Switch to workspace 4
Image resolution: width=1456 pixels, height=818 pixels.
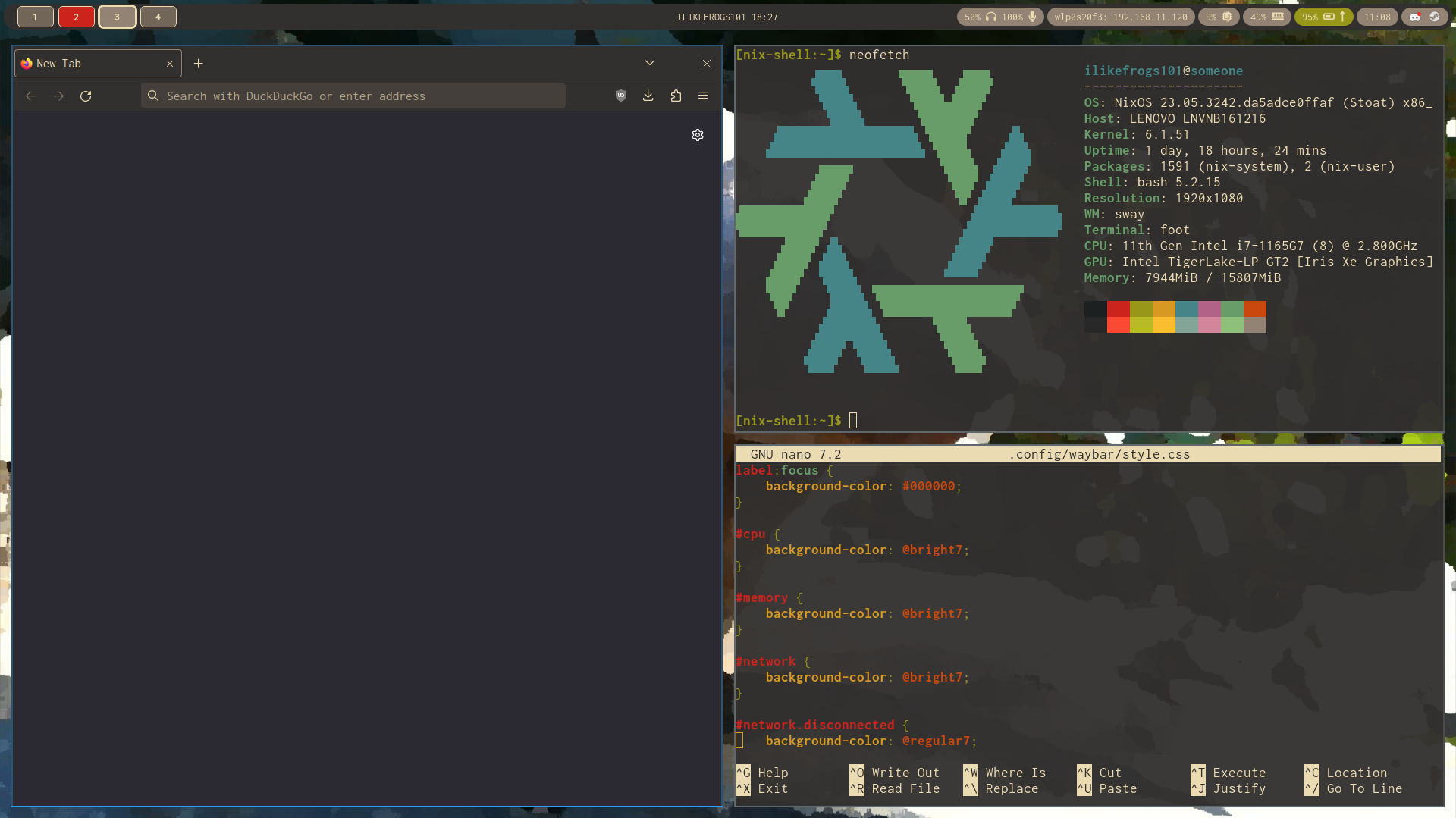(158, 17)
